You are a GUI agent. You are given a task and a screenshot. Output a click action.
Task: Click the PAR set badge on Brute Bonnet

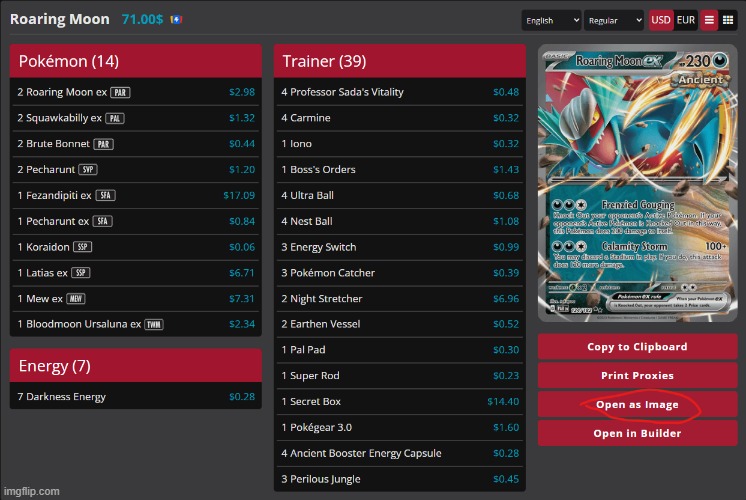[x=103, y=144]
